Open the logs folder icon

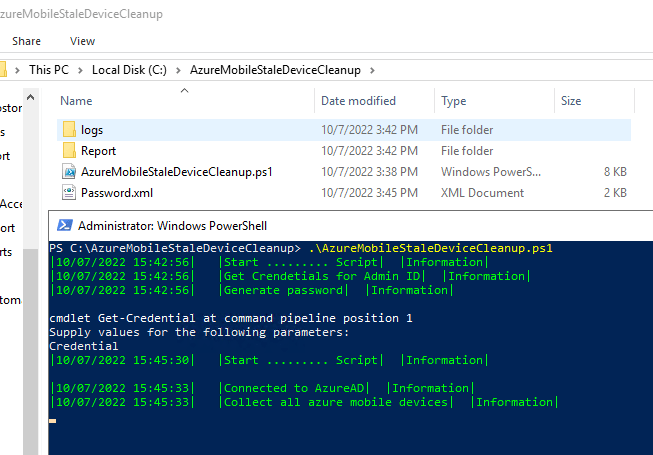tap(69, 130)
